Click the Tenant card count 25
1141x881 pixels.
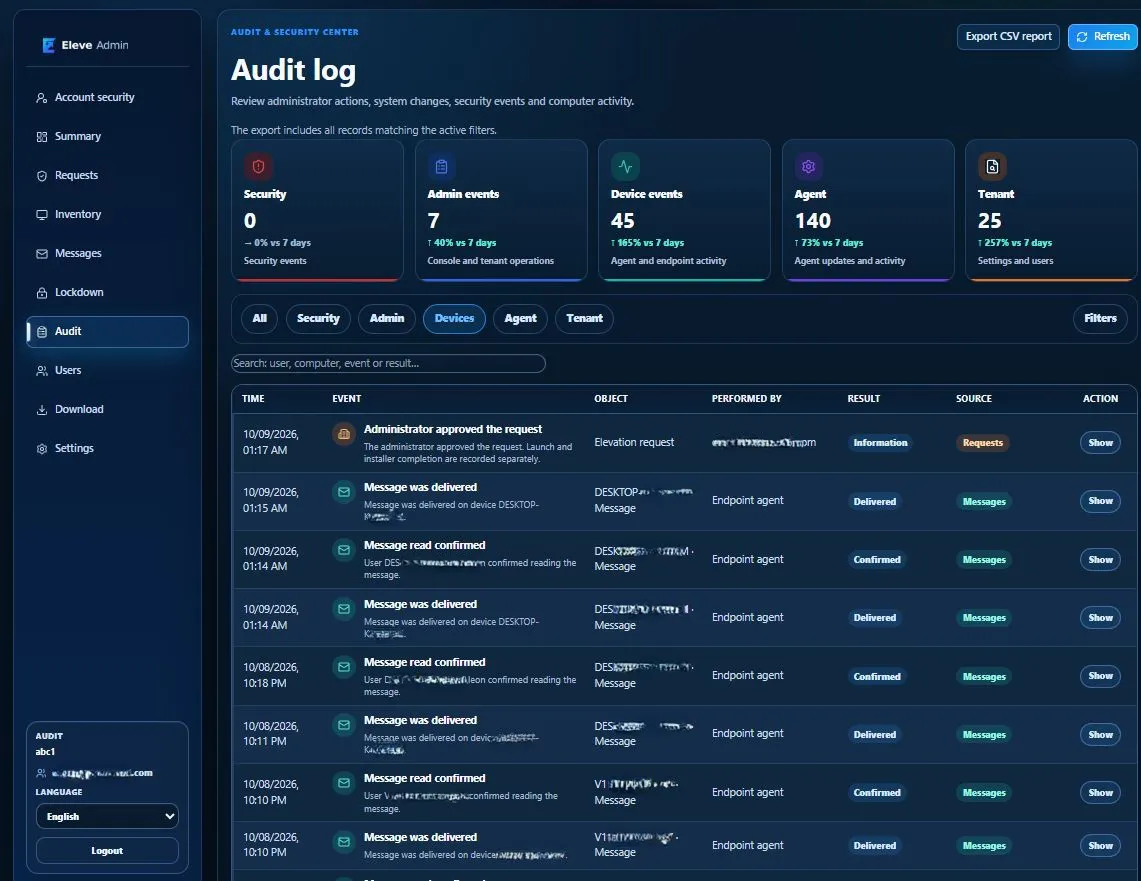point(989,220)
